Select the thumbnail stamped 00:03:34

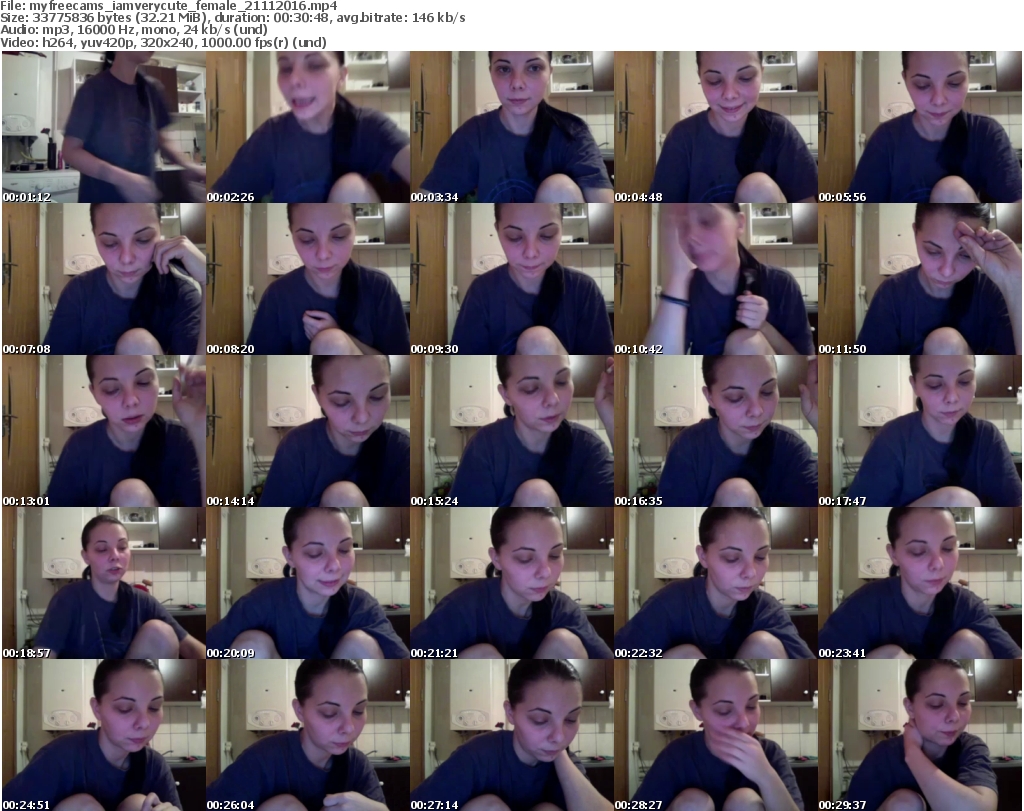coord(512,127)
